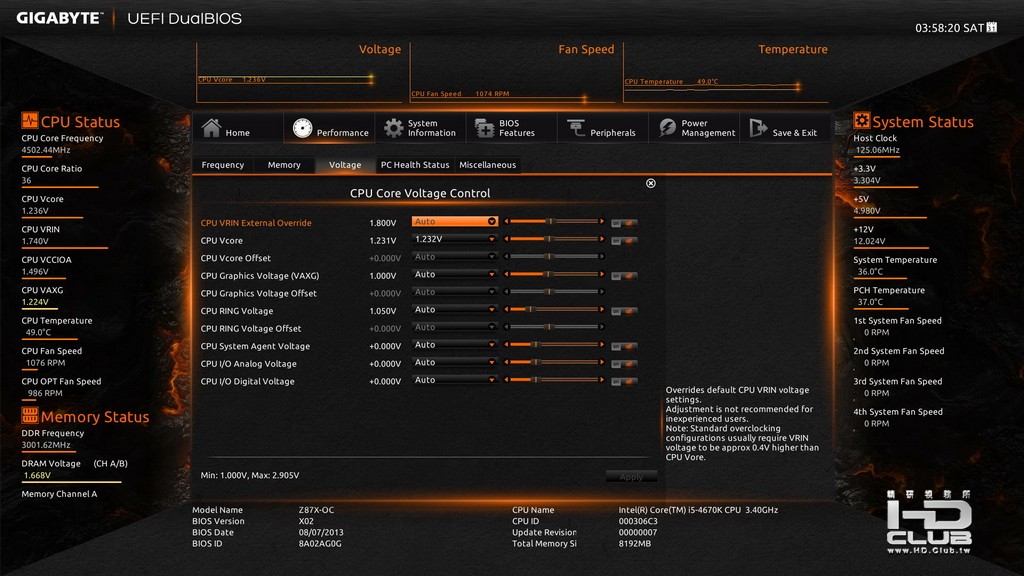Open the CPU Vcore 1.232V dropdown
The image size is (1024, 576).
point(455,239)
